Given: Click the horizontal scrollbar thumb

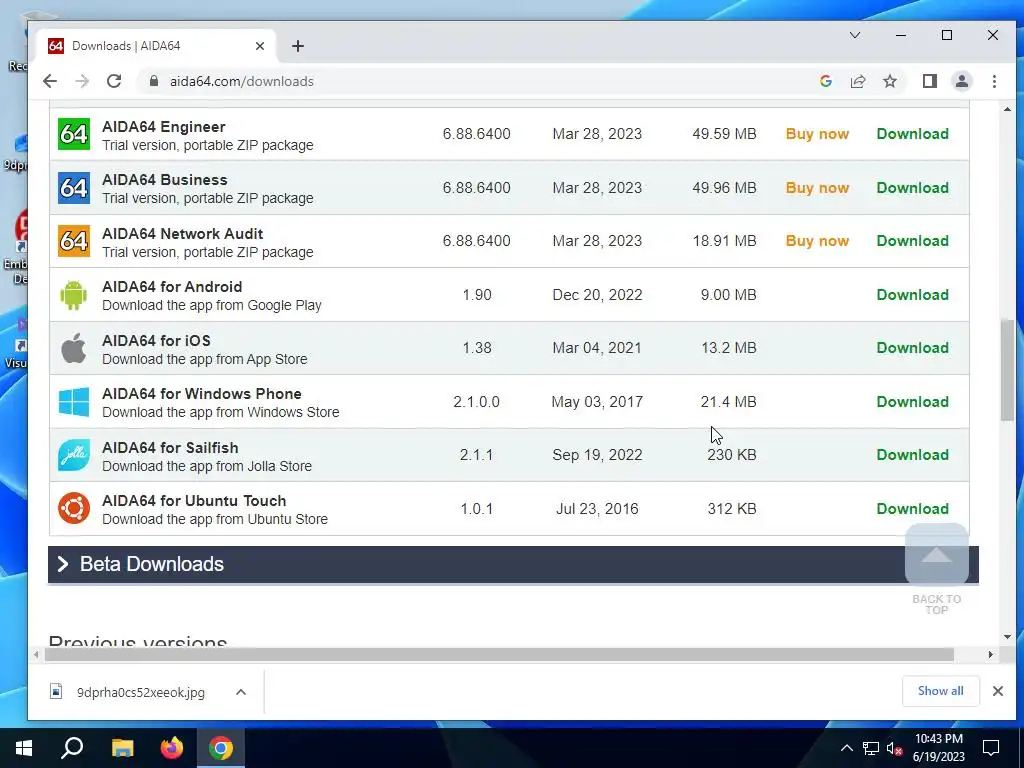Looking at the screenshot, I should click(x=499, y=654).
